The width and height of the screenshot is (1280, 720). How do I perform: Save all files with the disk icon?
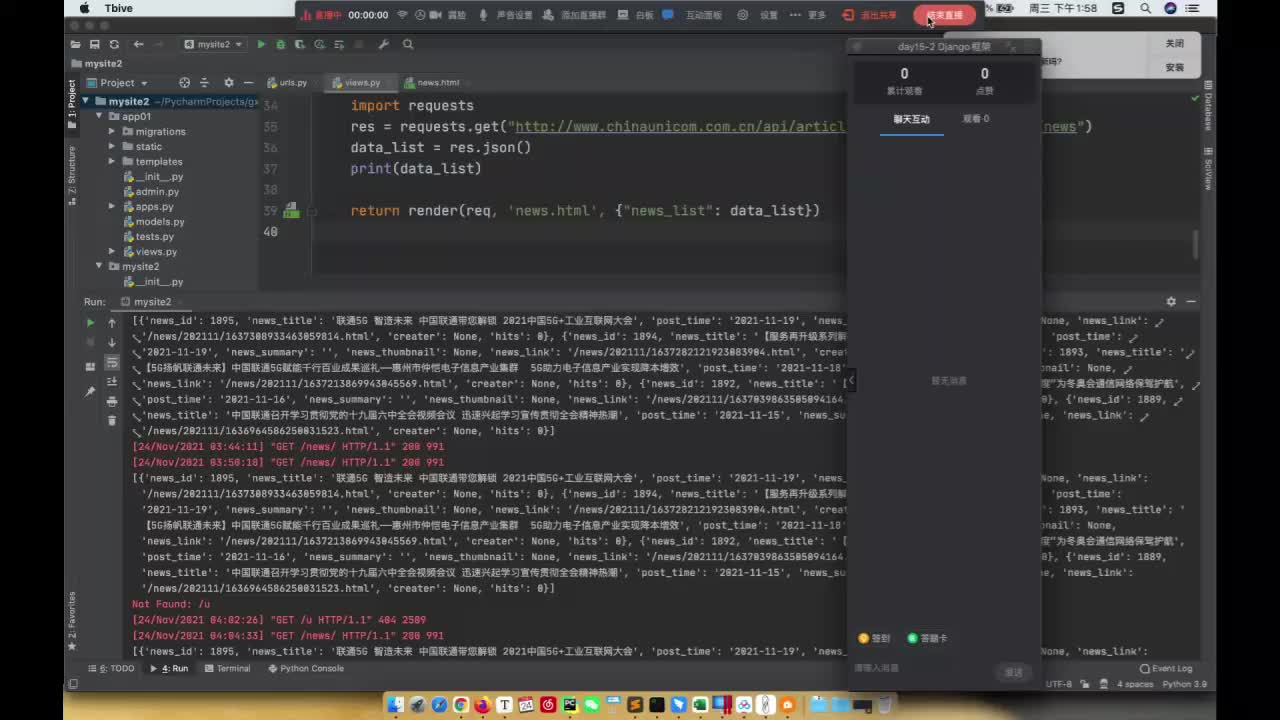(x=95, y=44)
